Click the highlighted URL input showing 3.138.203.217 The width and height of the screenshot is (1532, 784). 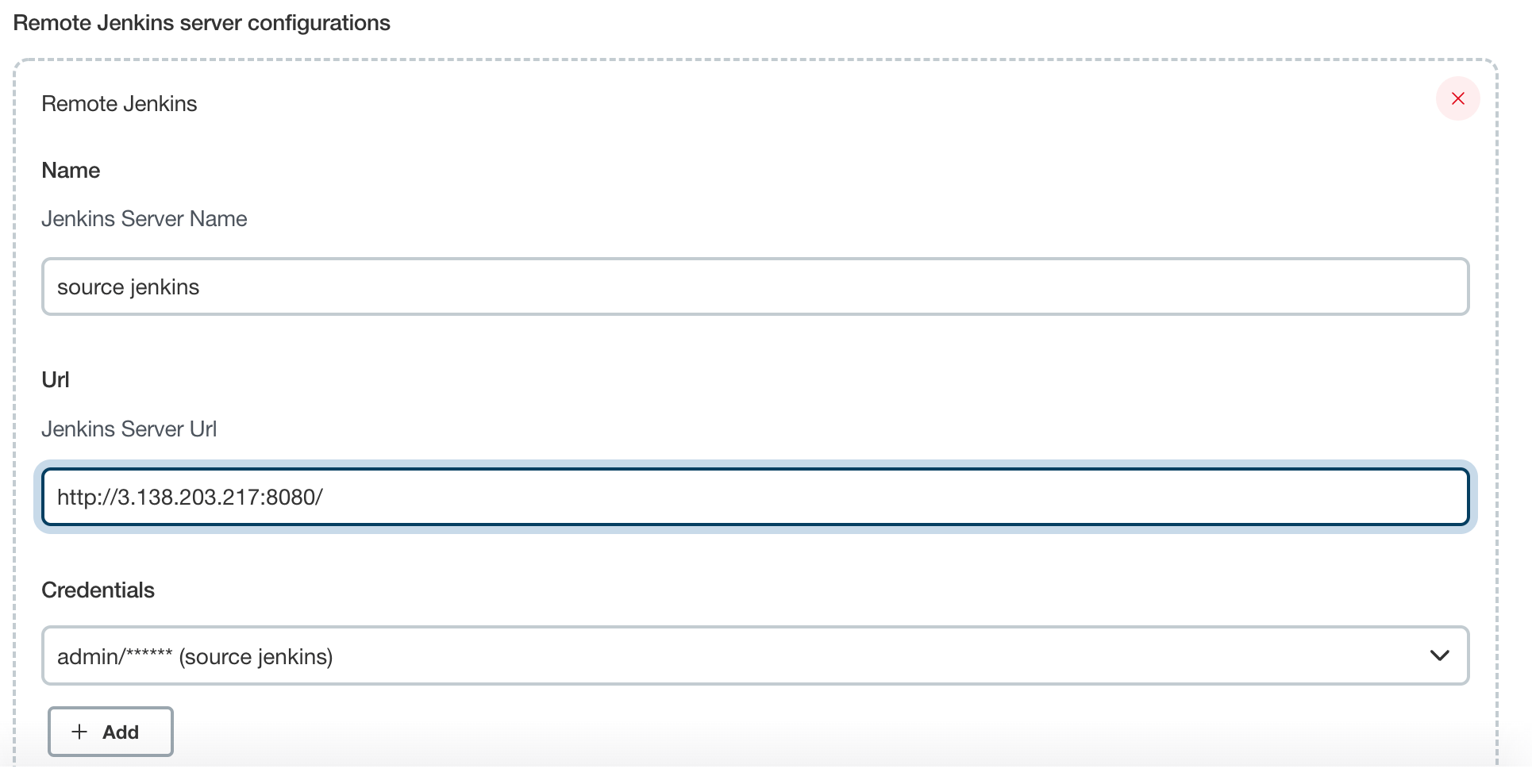tap(754, 497)
